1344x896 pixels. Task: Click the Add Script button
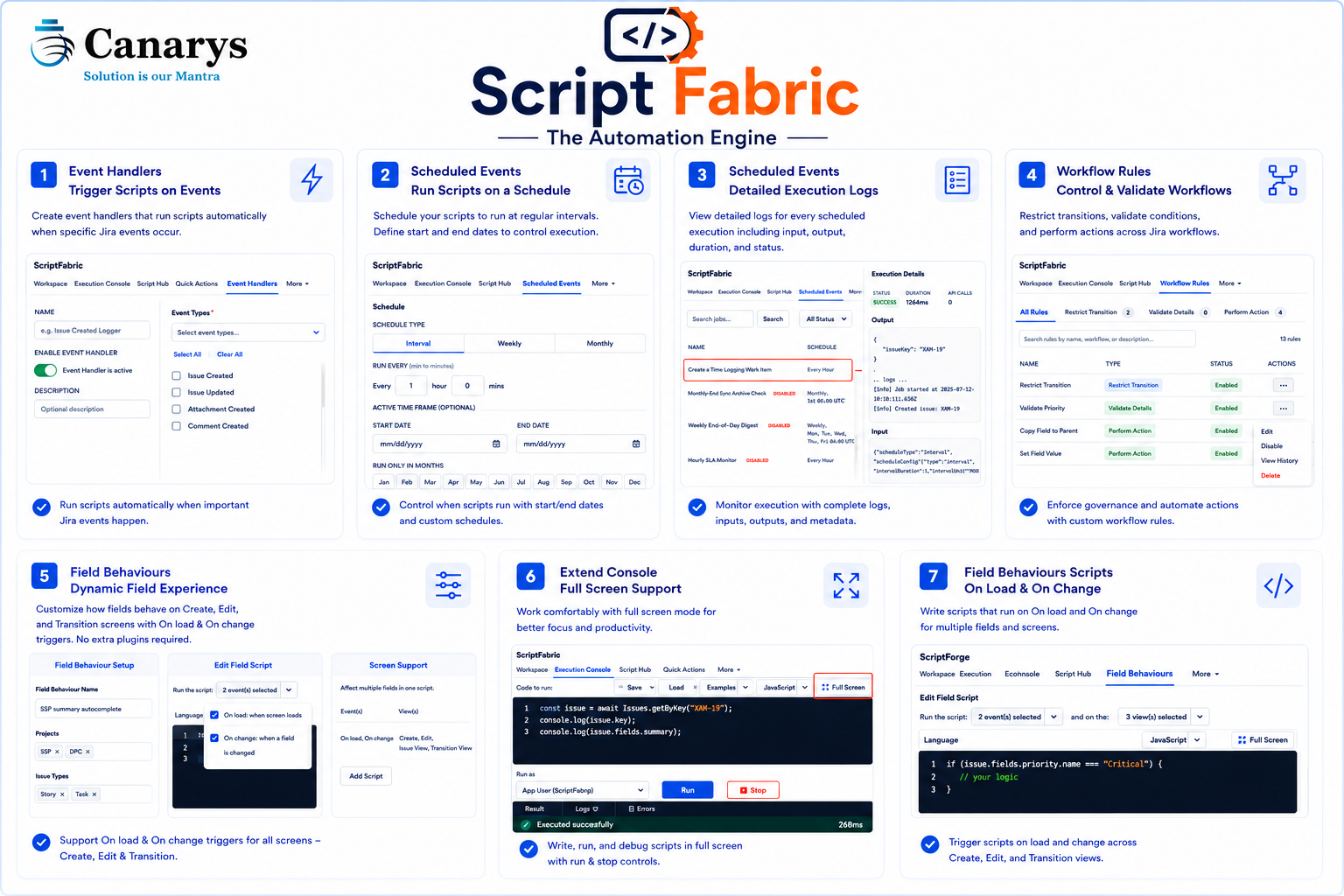[x=366, y=776]
